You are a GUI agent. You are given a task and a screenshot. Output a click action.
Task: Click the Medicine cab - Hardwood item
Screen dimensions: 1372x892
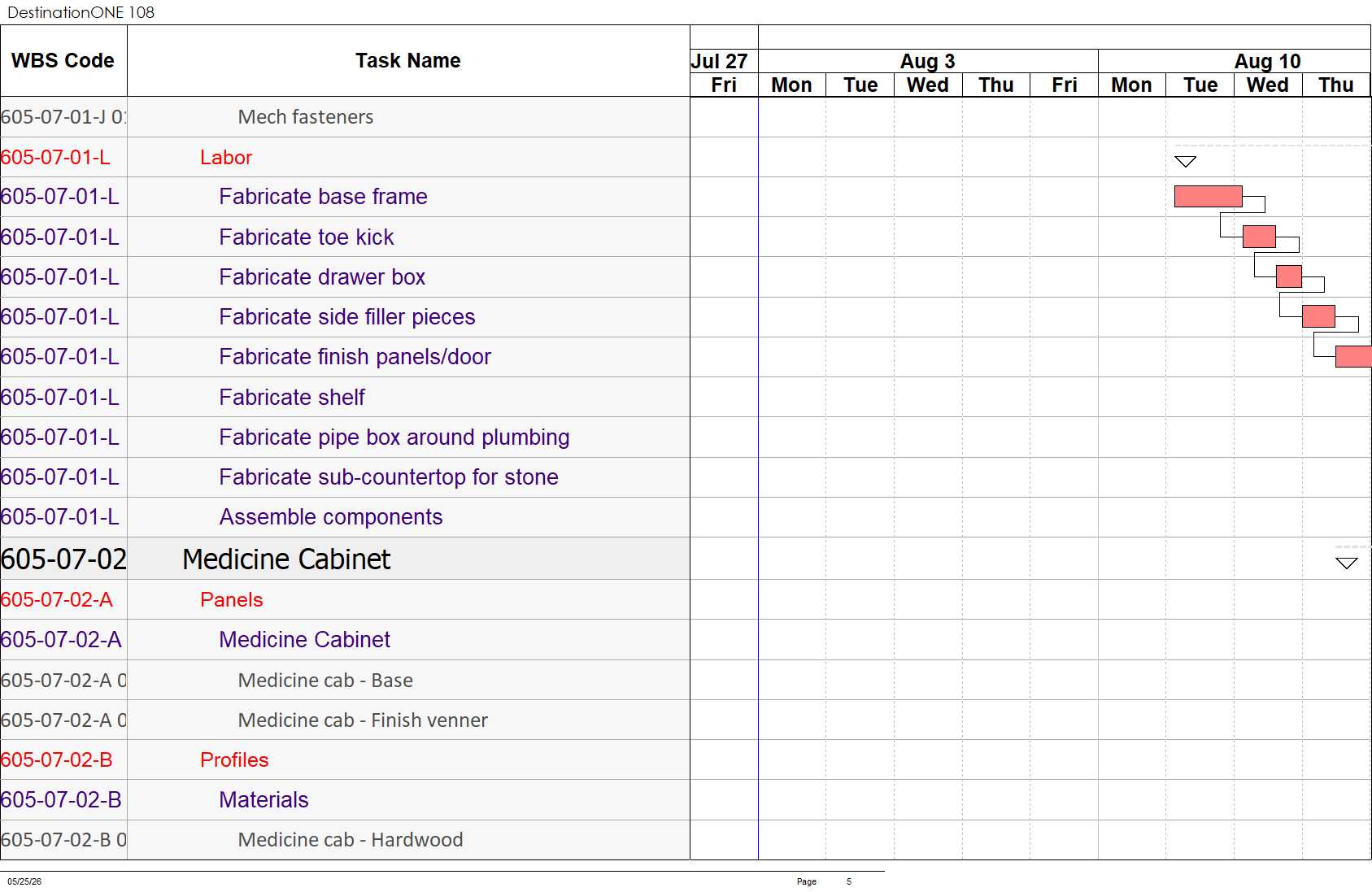coord(351,840)
